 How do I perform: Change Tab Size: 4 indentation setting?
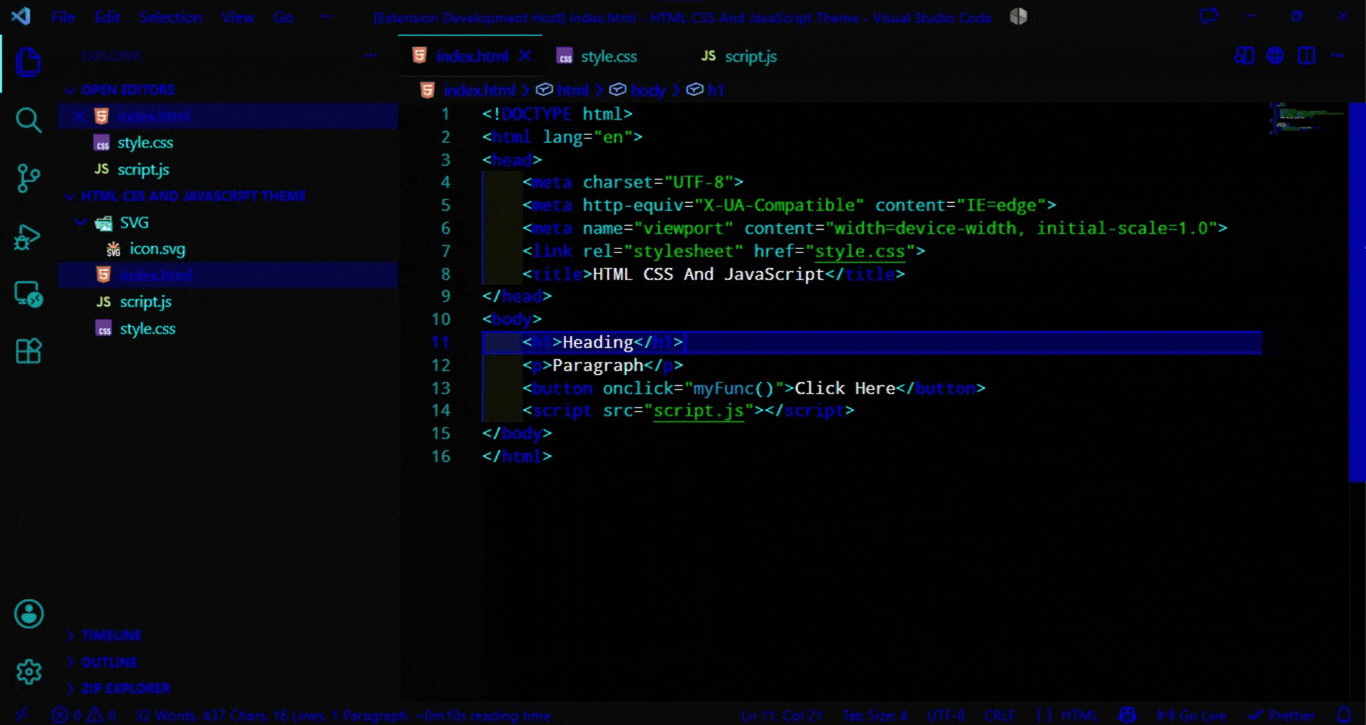click(874, 715)
